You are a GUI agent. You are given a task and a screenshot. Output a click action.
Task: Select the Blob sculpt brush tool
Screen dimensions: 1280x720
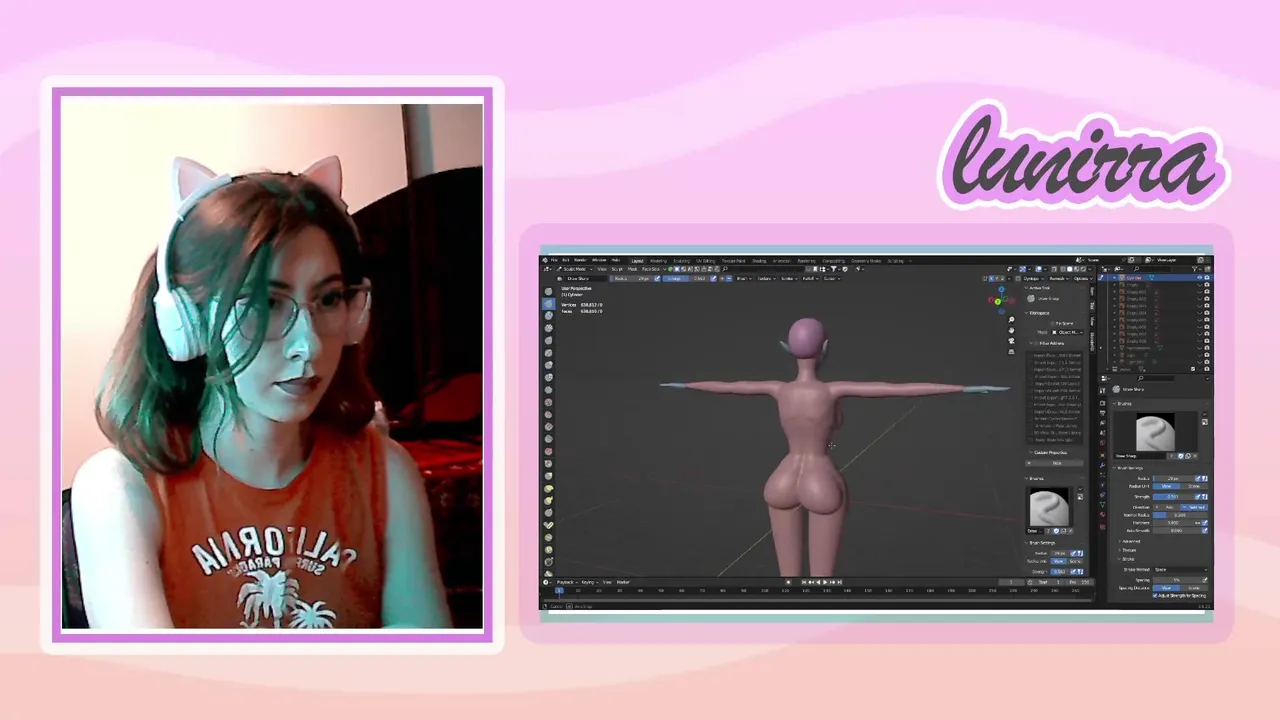coord(548,377)
